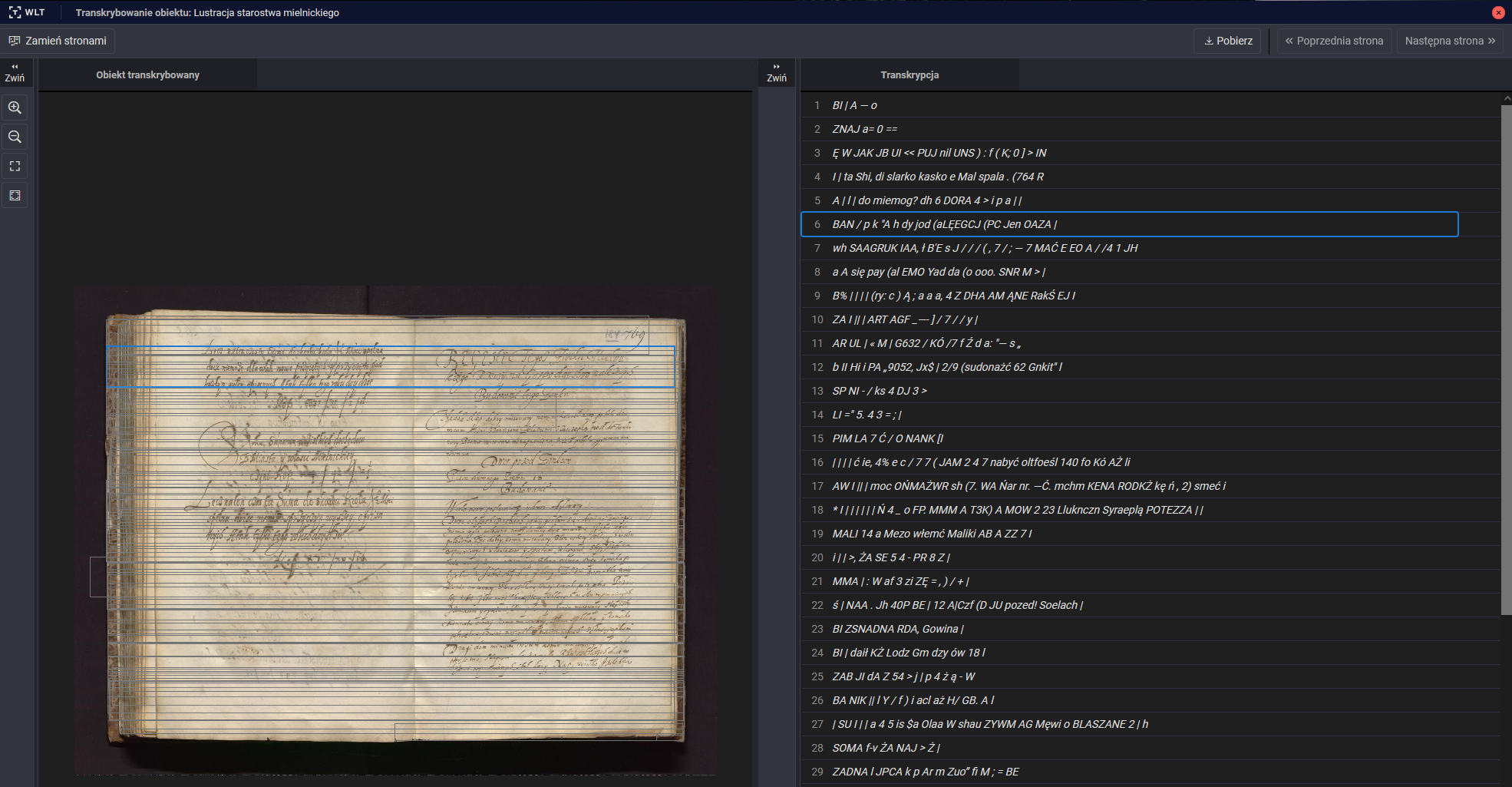Collapse the left panel with Zwiń

pyautogui.click(x=15, y=73)
